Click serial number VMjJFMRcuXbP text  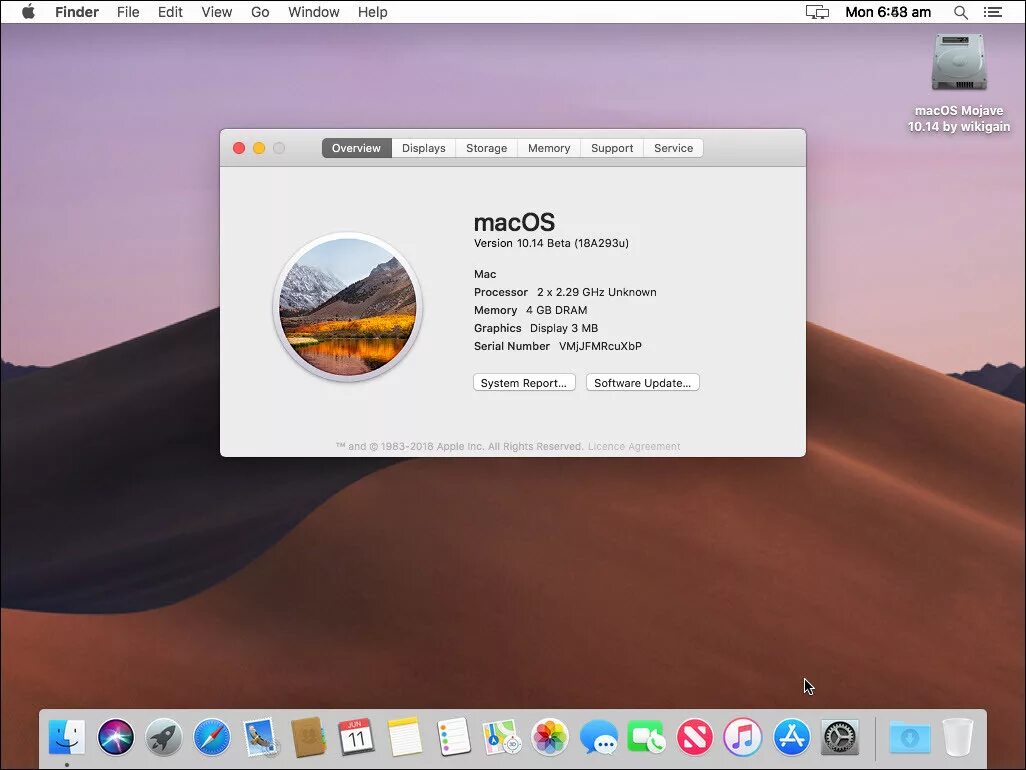(x=600, y=346)
